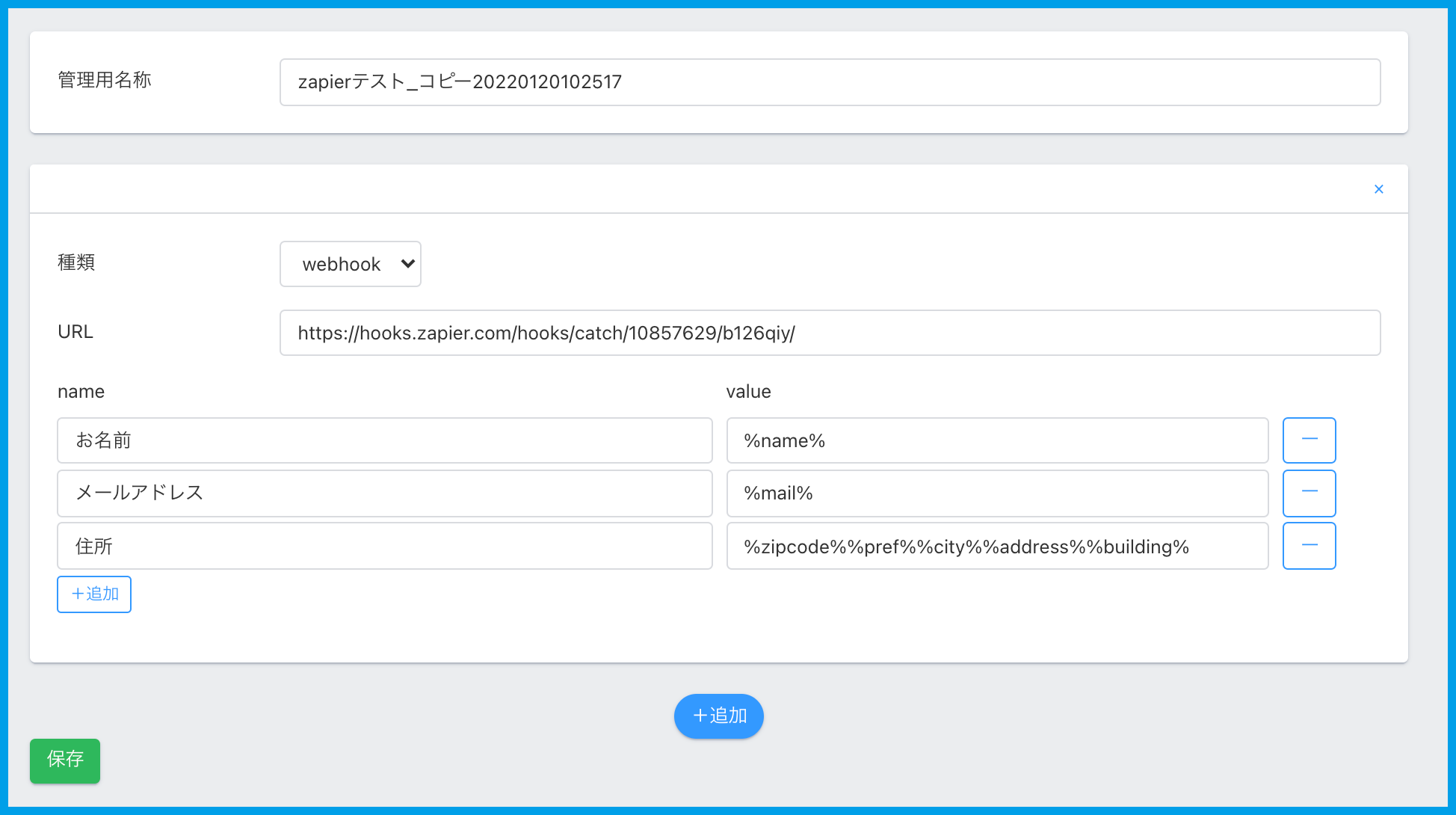Click into the URL input field
1456x815 pixels.
point(830,333)
